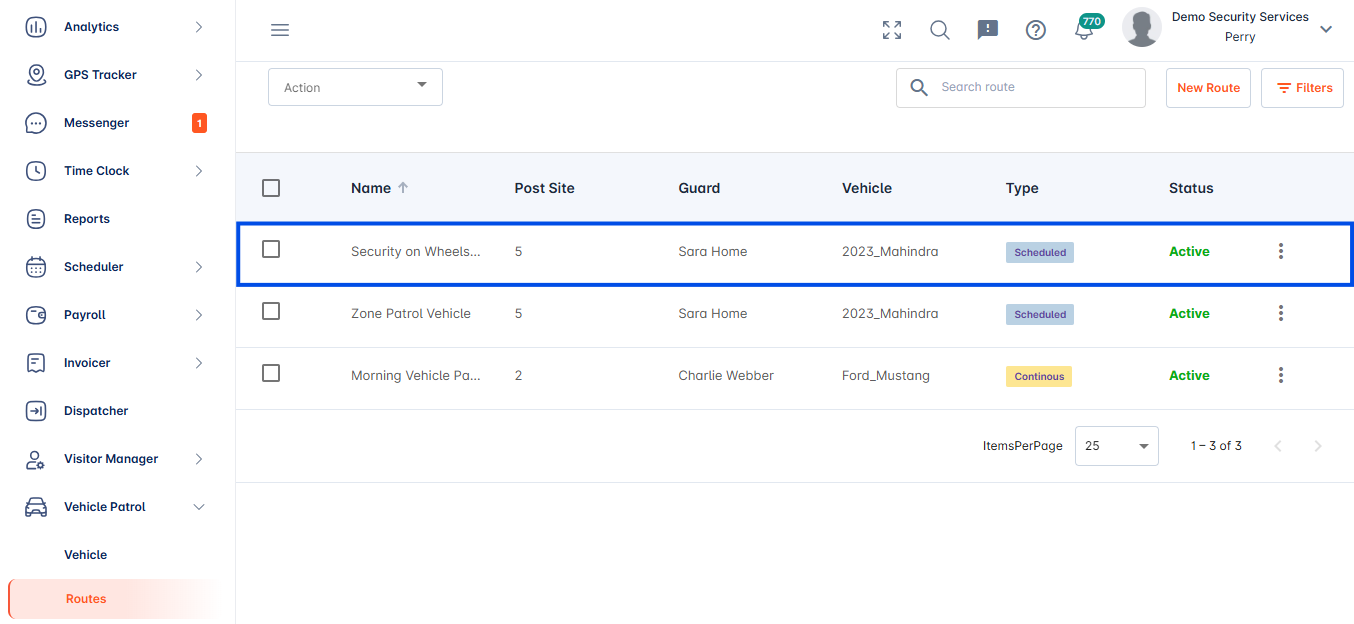Expand the Payroll submenu chevron
This screenshot has height=624, width=1354.
(199, 315)
